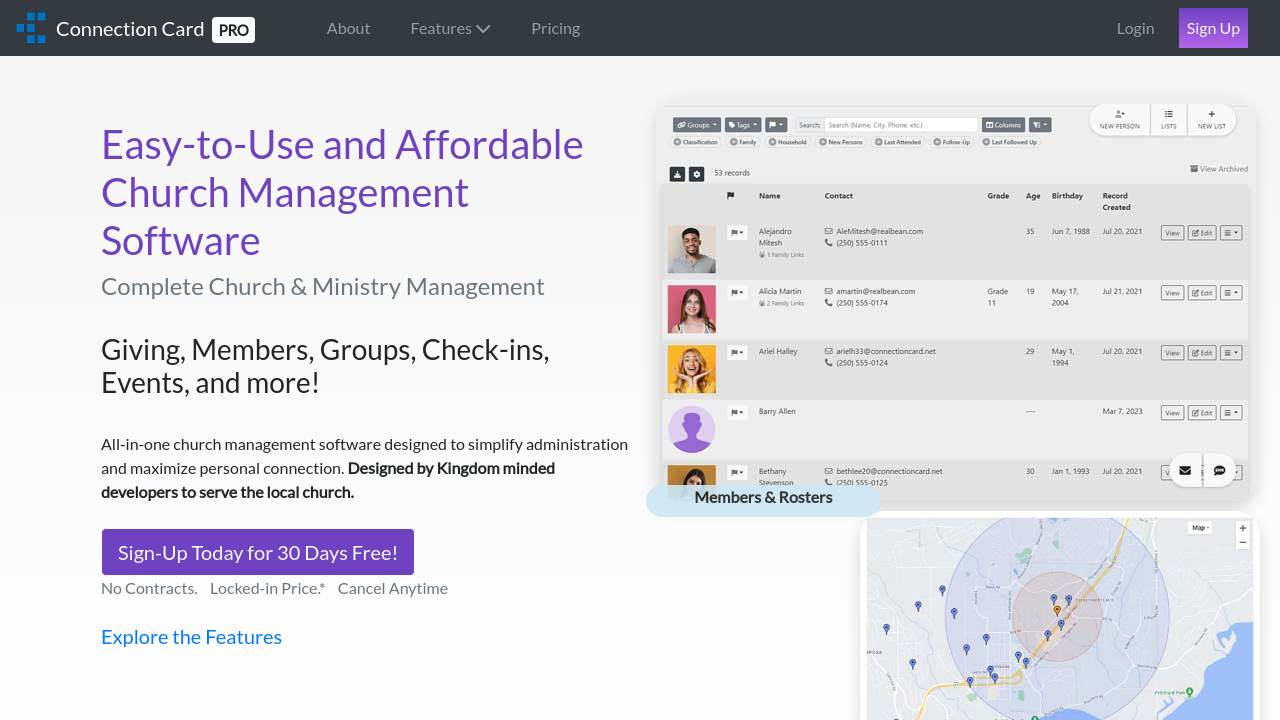View Ariel Halley's record
Viewport: 1280px width, 720px height.
(x=1172, y=353)
